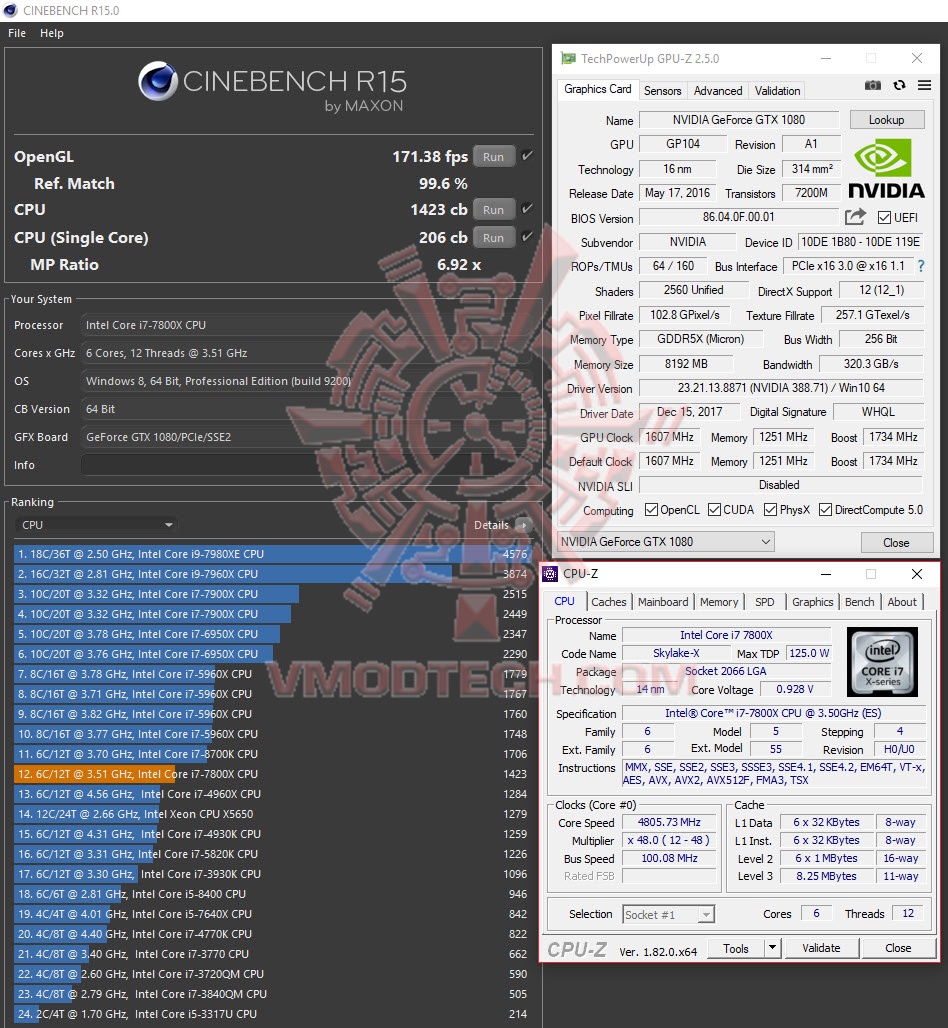Screen dimensions: 948x1028
Task: Switch to the CPU-Z Graphics tab
Action: (x=812, y=602)
